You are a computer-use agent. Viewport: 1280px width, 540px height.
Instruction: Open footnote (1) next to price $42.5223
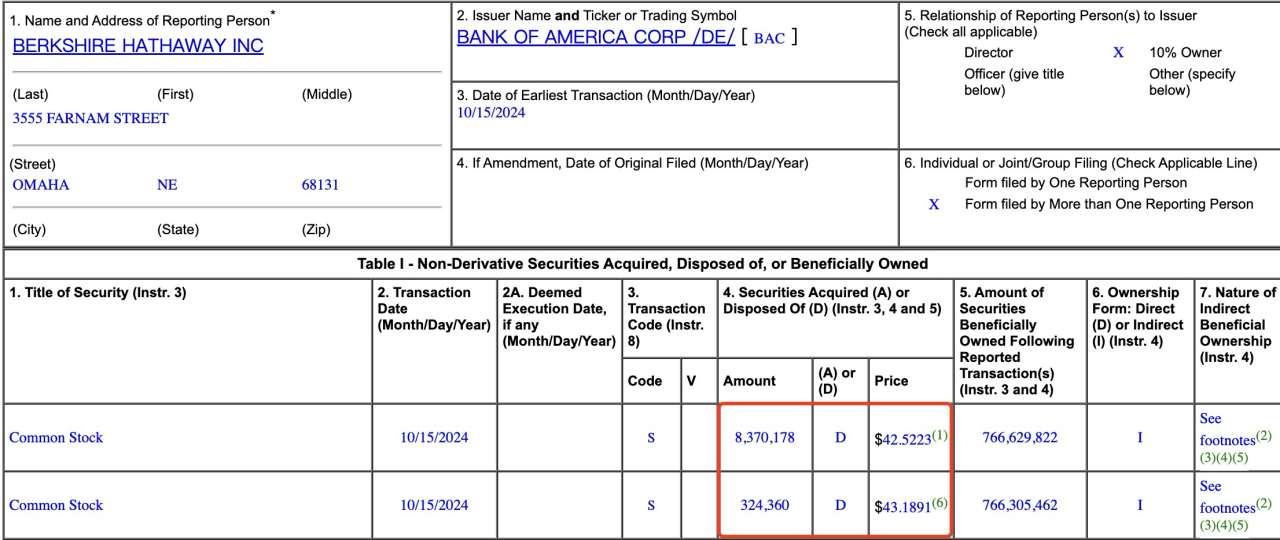click(940, 435)
